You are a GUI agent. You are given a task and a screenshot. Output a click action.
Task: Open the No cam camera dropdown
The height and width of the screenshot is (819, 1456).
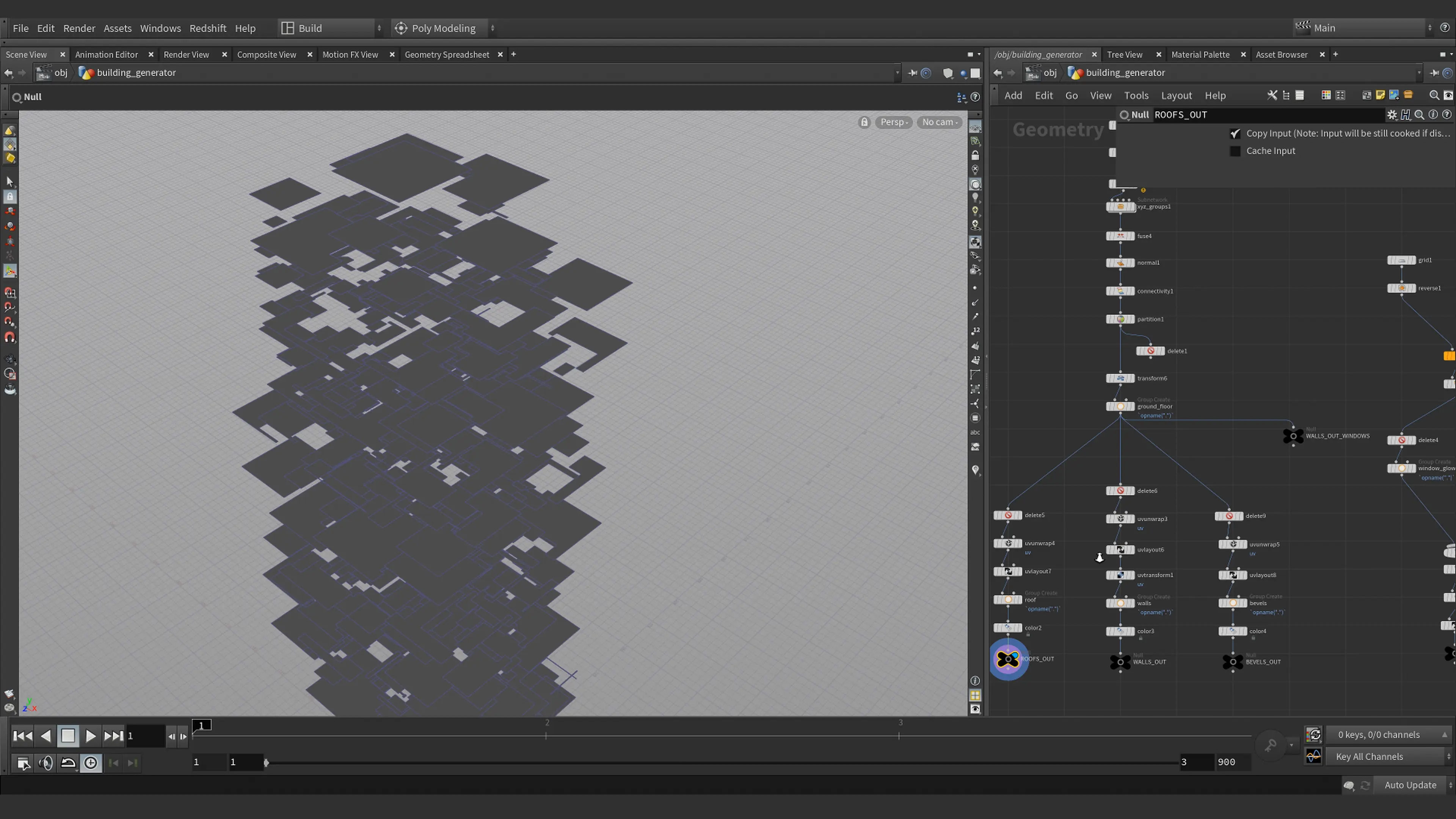tap(940, 122)
